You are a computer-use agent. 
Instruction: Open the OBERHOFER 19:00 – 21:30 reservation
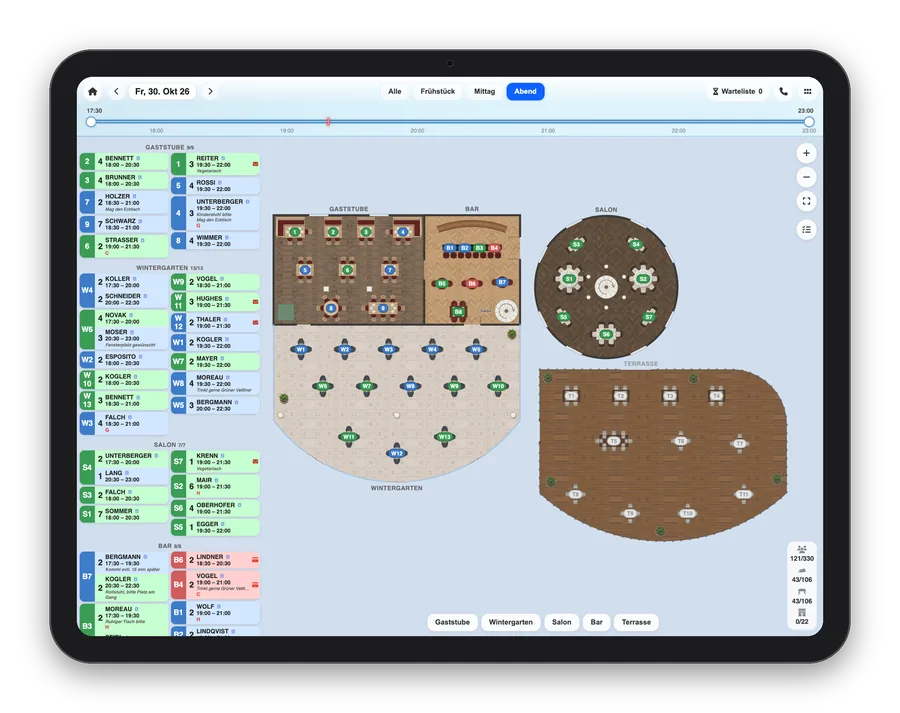click(216, 508)
